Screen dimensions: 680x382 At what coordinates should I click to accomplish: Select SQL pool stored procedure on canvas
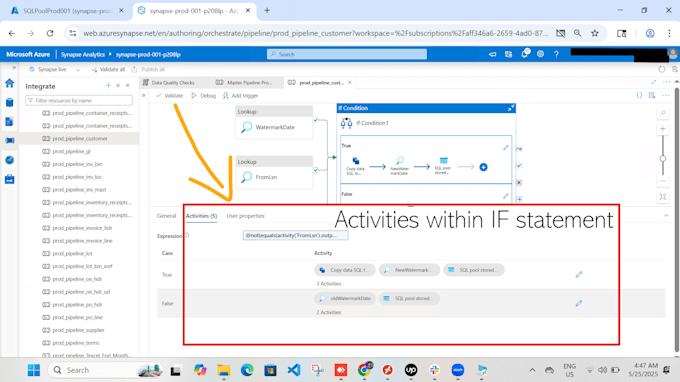pyautogui.click(x=443, y=166)
